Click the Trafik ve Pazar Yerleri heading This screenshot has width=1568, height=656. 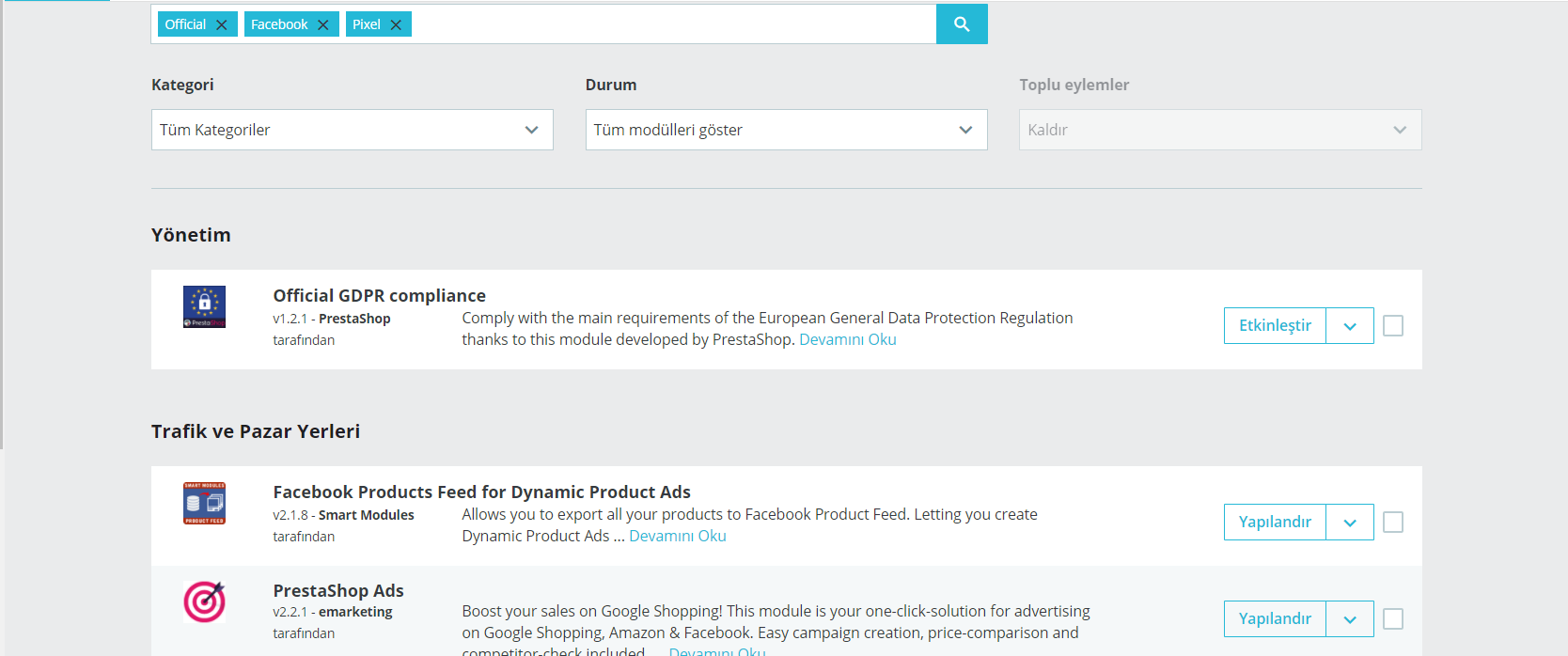pos(256,431)
